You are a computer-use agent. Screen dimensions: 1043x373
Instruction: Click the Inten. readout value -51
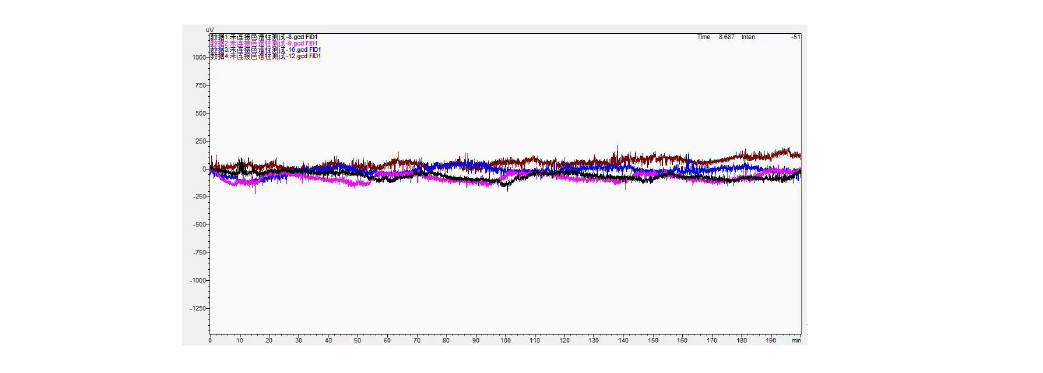(x=796, y=37)
